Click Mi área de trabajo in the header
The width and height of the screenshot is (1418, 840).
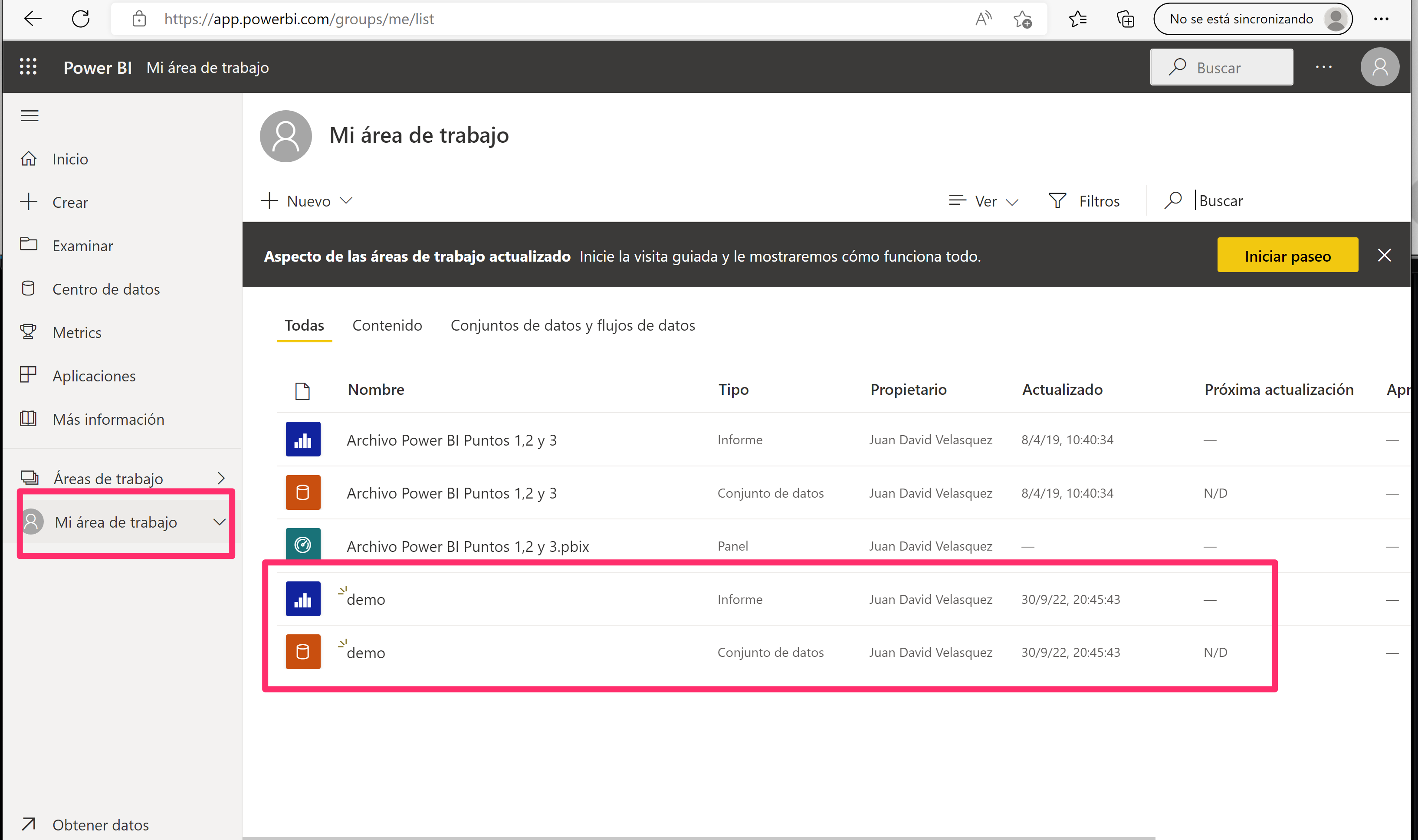pos(208,67)
